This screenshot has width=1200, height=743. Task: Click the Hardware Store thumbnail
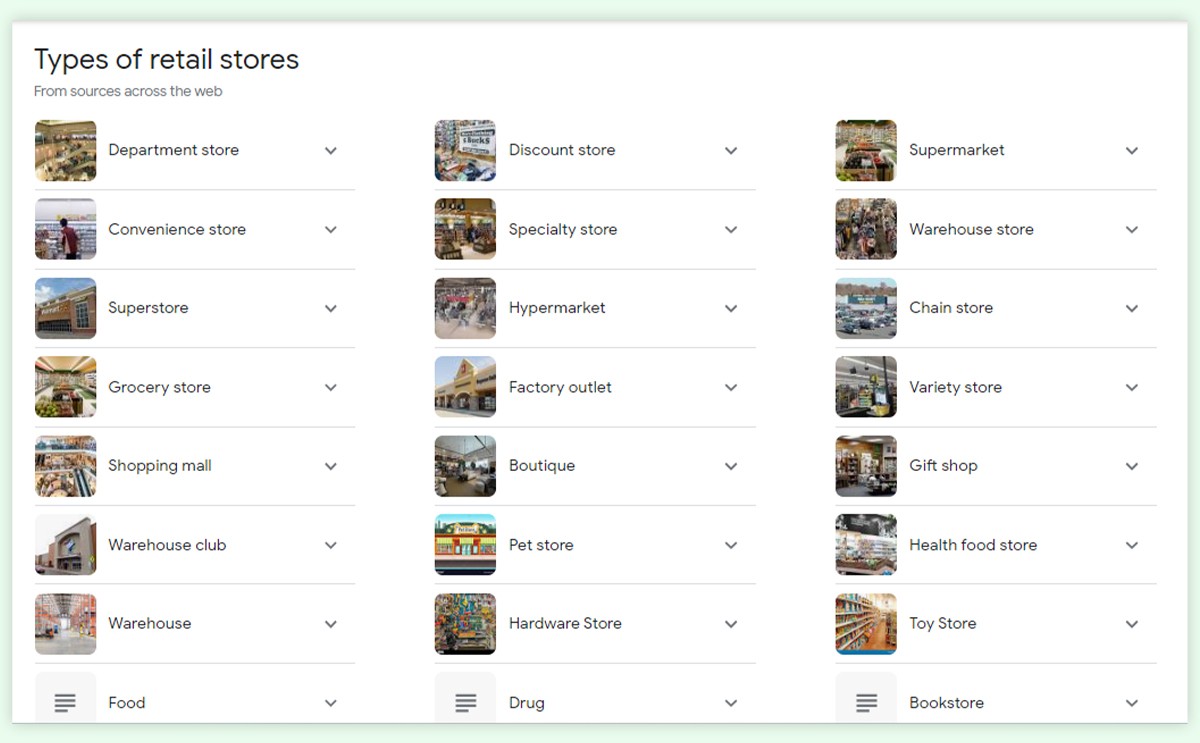(x=465, y=624)
